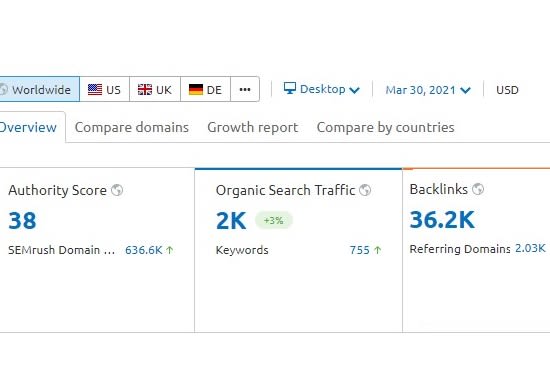
Task: Click the USD currency label
Action: tap(507, 90)
